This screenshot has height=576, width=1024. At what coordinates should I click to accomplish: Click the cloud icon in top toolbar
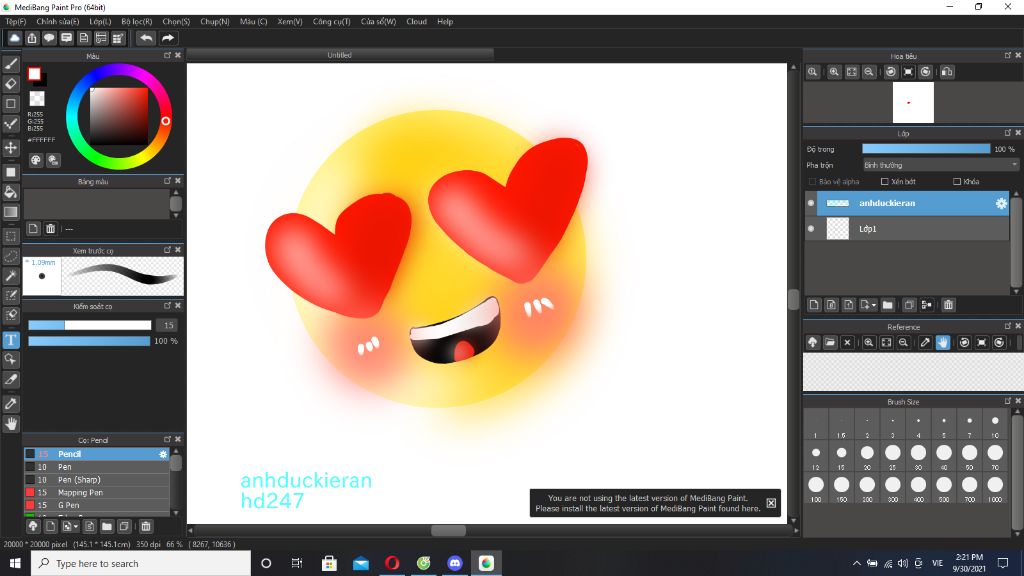(14, 39)
